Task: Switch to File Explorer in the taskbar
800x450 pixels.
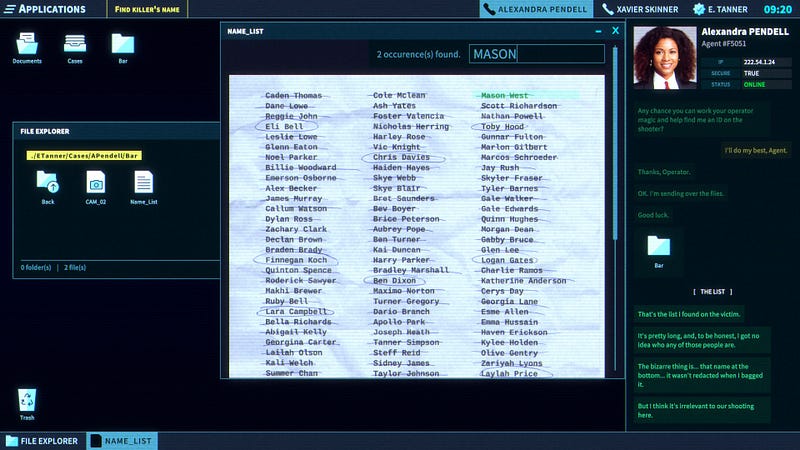Action: [x=42, y=441]
